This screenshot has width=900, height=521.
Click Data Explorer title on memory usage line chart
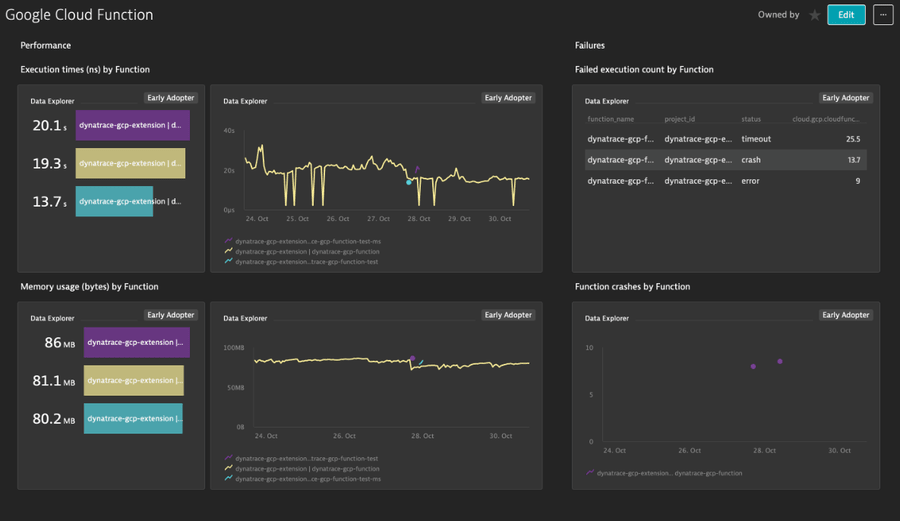point(245,318)
